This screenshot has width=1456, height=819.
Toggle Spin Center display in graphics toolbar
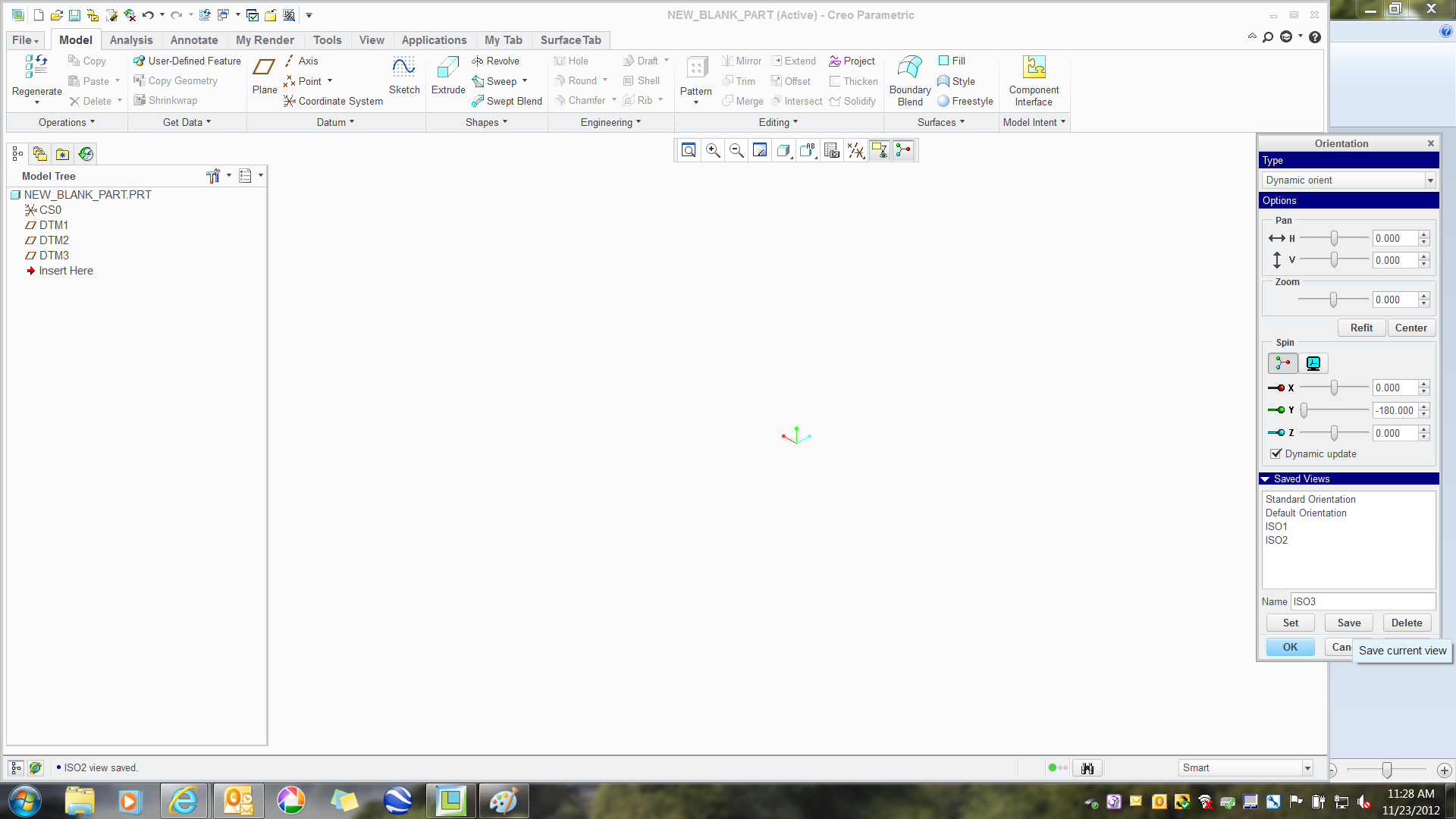(x=903, y=150)
